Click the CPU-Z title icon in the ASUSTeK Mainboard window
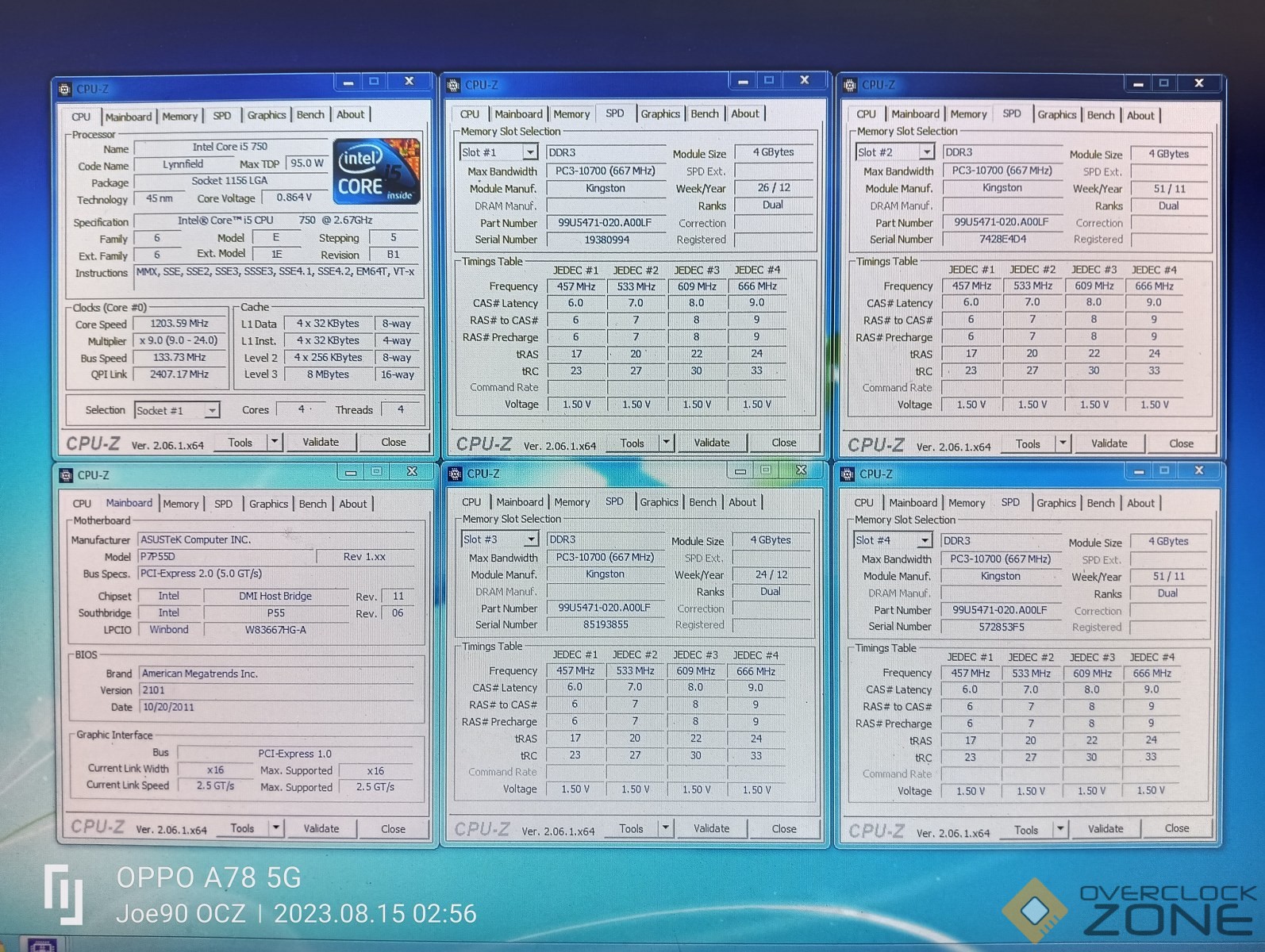This screenshot has width=1265, height=952. (x=67, y=475)
